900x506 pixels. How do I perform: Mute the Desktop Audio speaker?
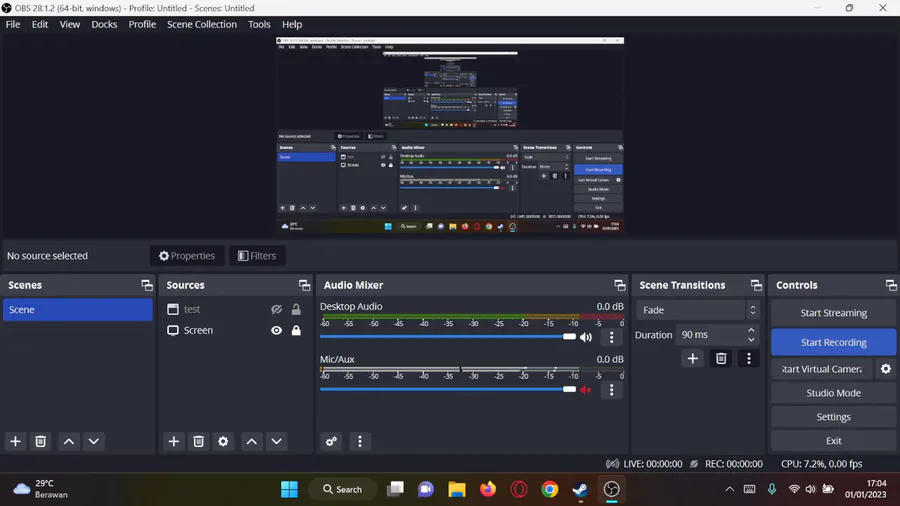[x=586, y=337]
